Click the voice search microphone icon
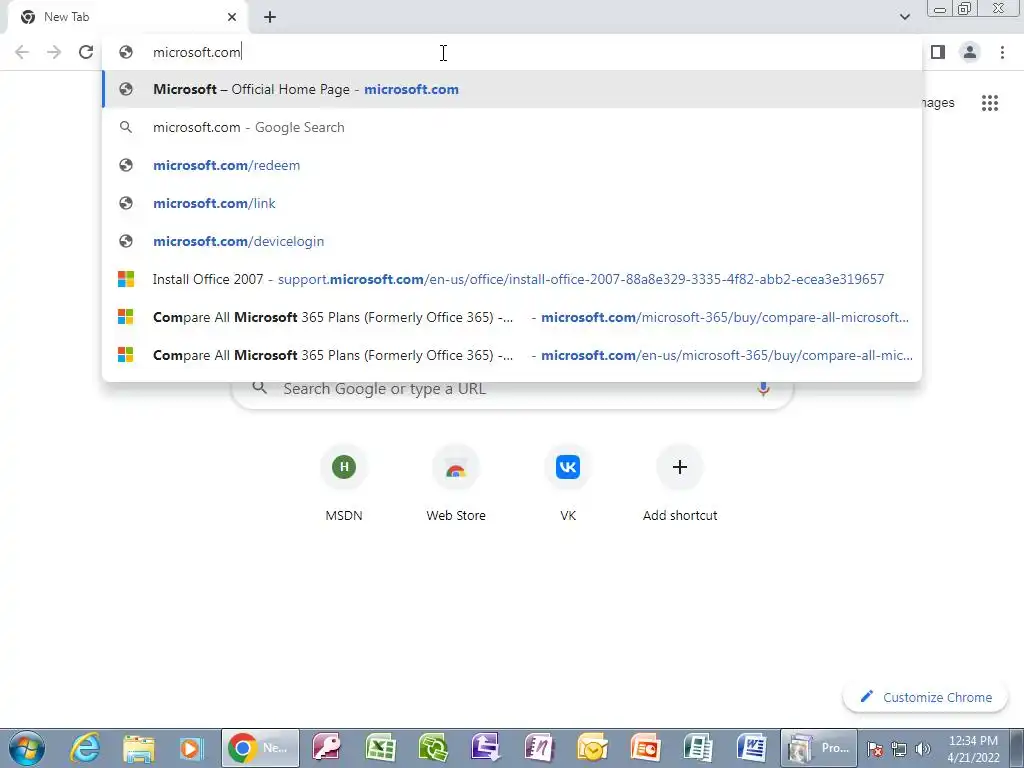This screenshot has width=1024, height=768. click(x=763, y=389)
